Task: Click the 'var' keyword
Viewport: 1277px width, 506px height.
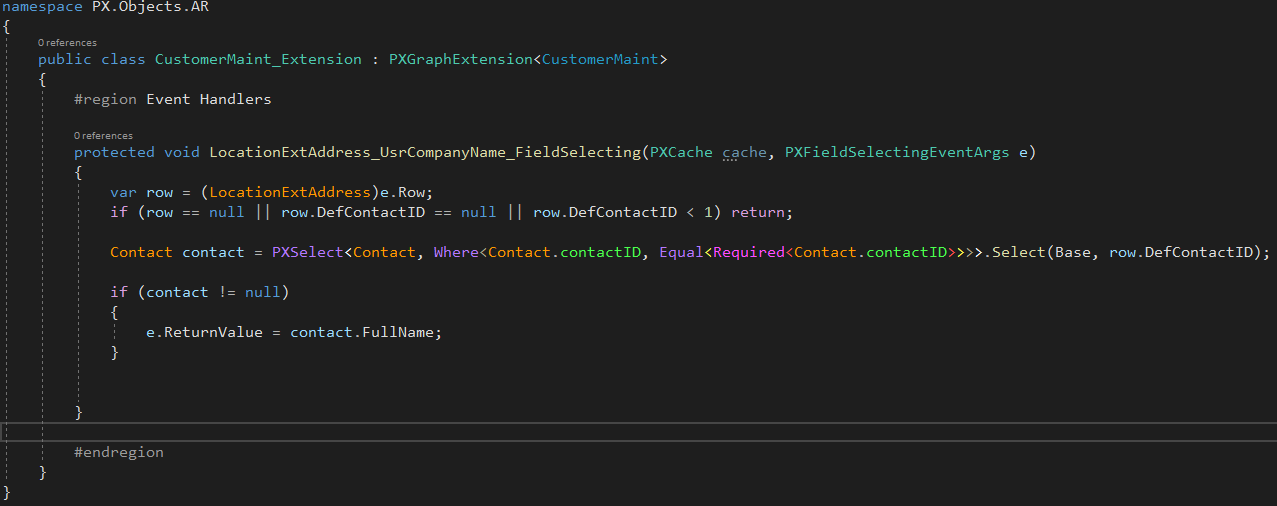Action: pyautogui.click(x=123, y=192)
